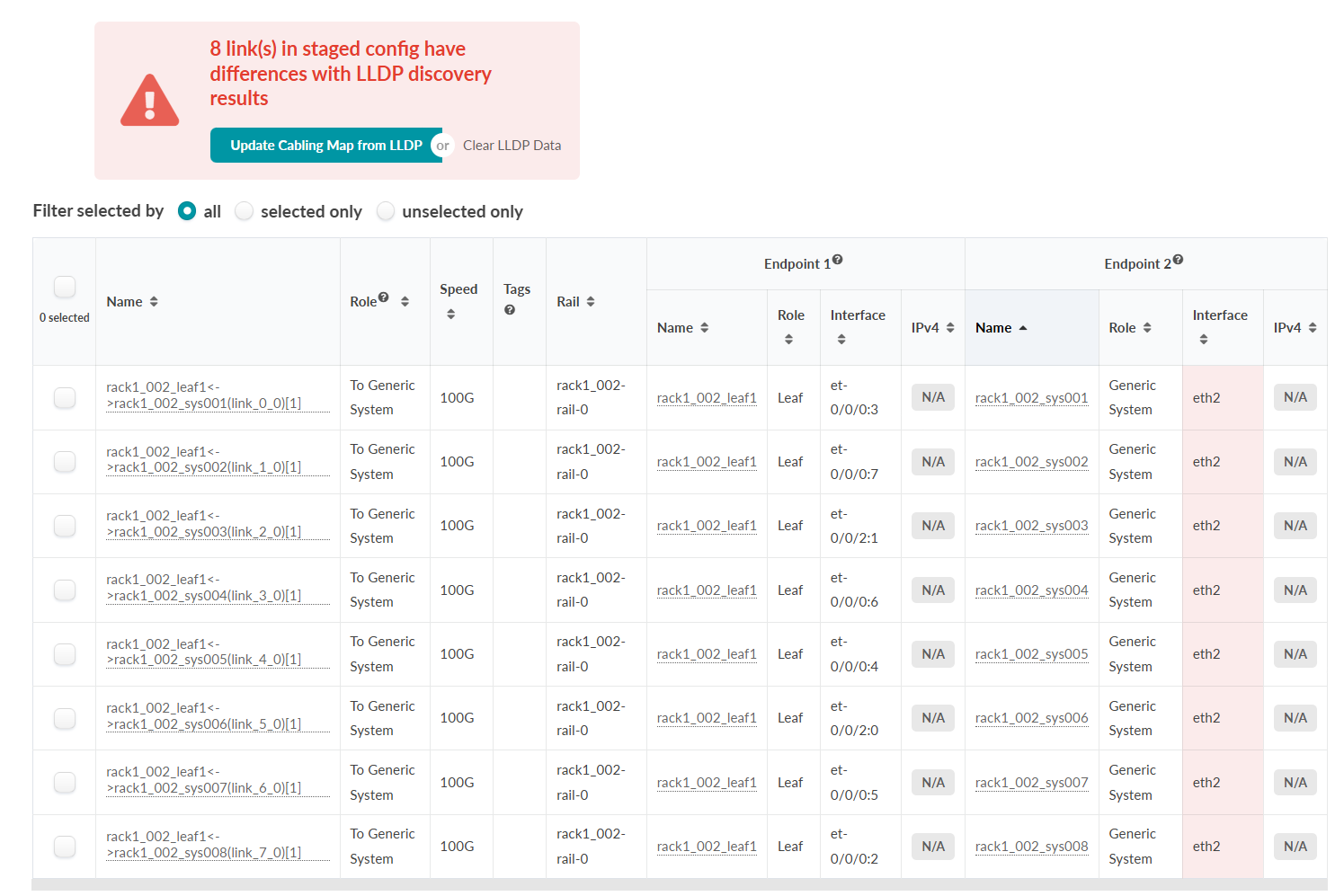
Task: Sort by Endpoint 1 Interface column
Action: point(841,340)
